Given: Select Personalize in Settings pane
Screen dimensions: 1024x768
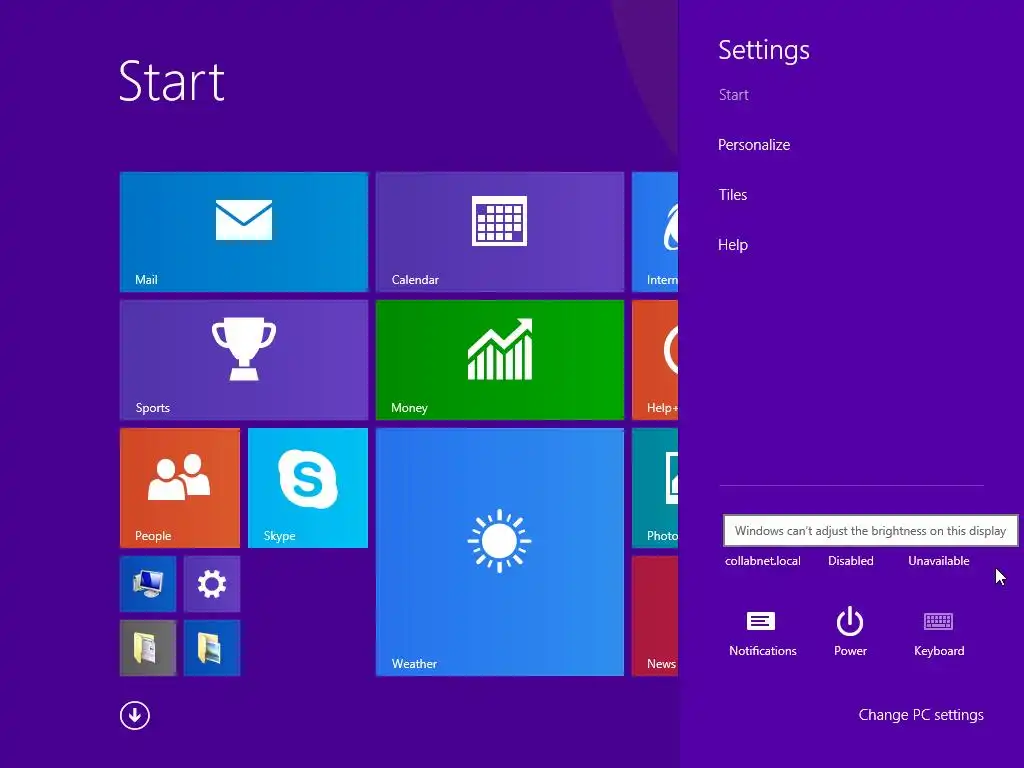Looking at the screenshot, I should [x=754, y=144].
